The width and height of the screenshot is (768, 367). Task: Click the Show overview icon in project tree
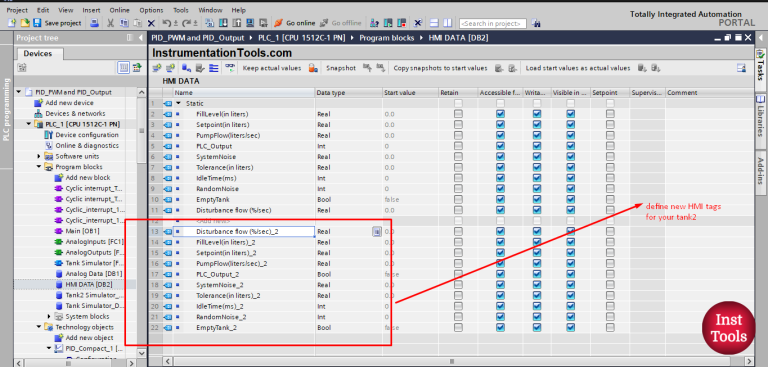pyautogui.click(x=137, y=67)
